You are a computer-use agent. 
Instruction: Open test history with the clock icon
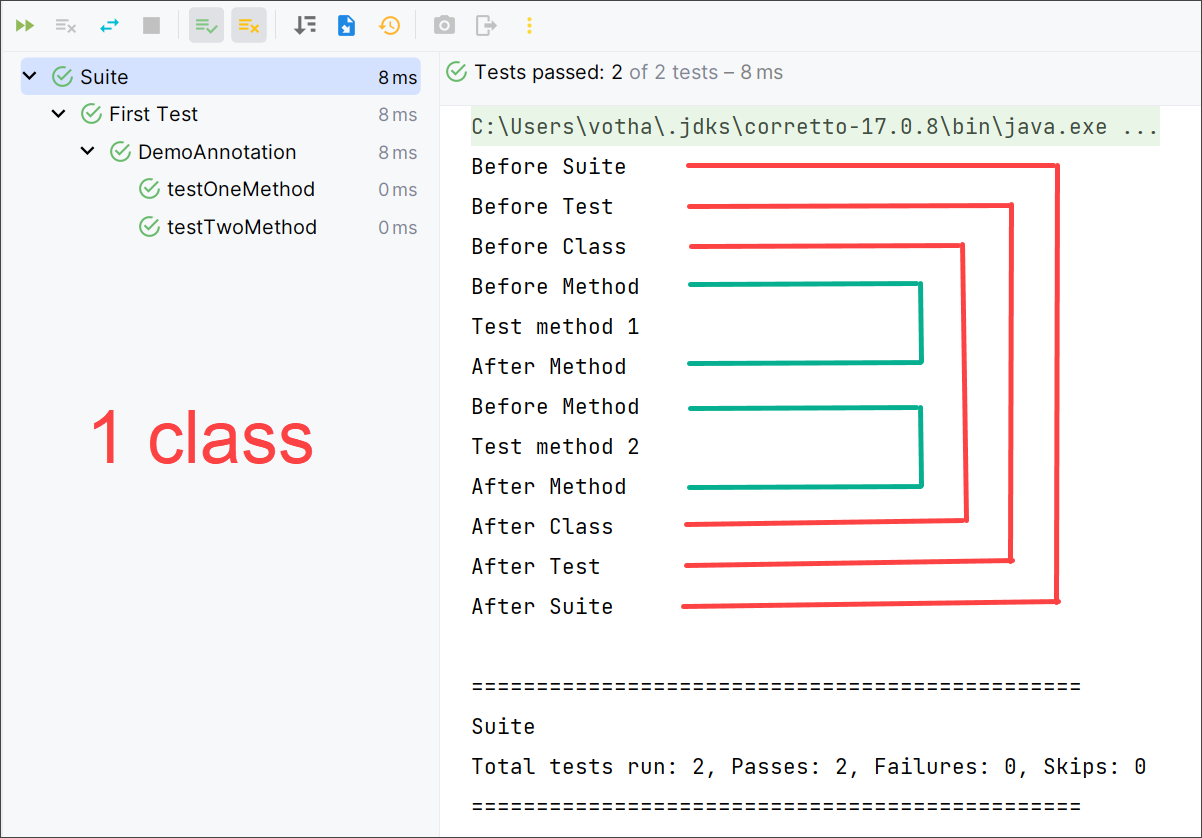(x=389, y=25)
